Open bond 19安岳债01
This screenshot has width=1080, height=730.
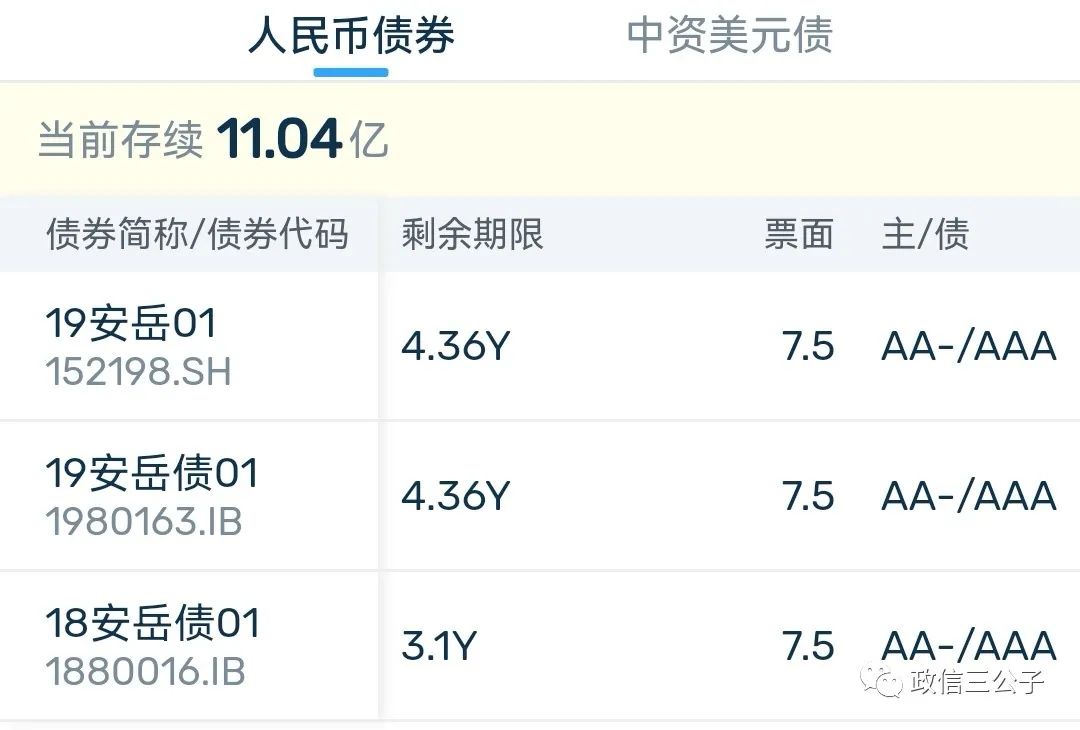point(152,473)
